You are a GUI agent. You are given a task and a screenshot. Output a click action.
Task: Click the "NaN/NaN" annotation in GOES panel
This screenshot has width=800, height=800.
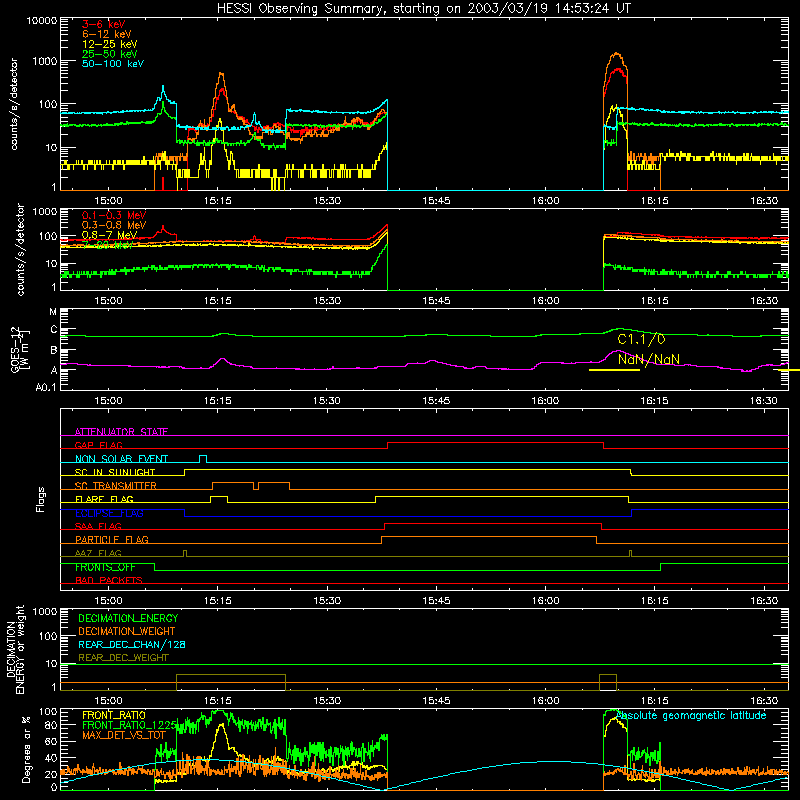click(648, 359)
